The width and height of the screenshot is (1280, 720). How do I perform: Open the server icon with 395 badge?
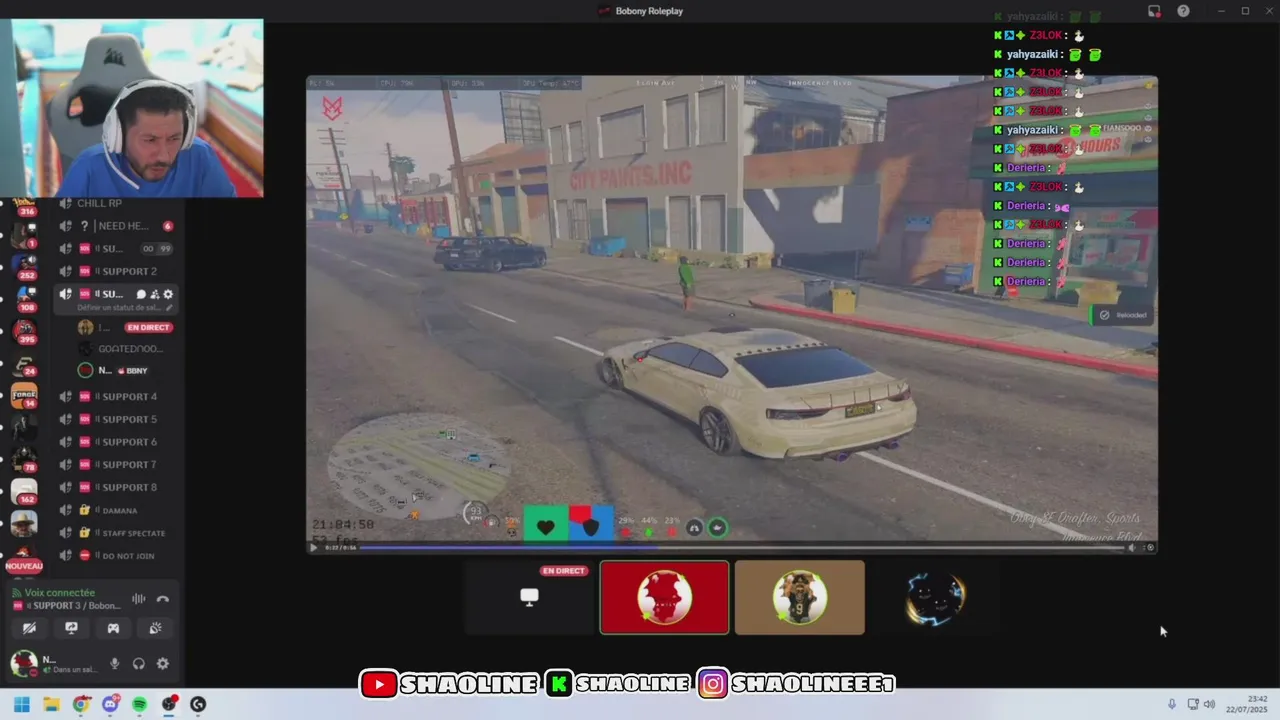(24, 330)
